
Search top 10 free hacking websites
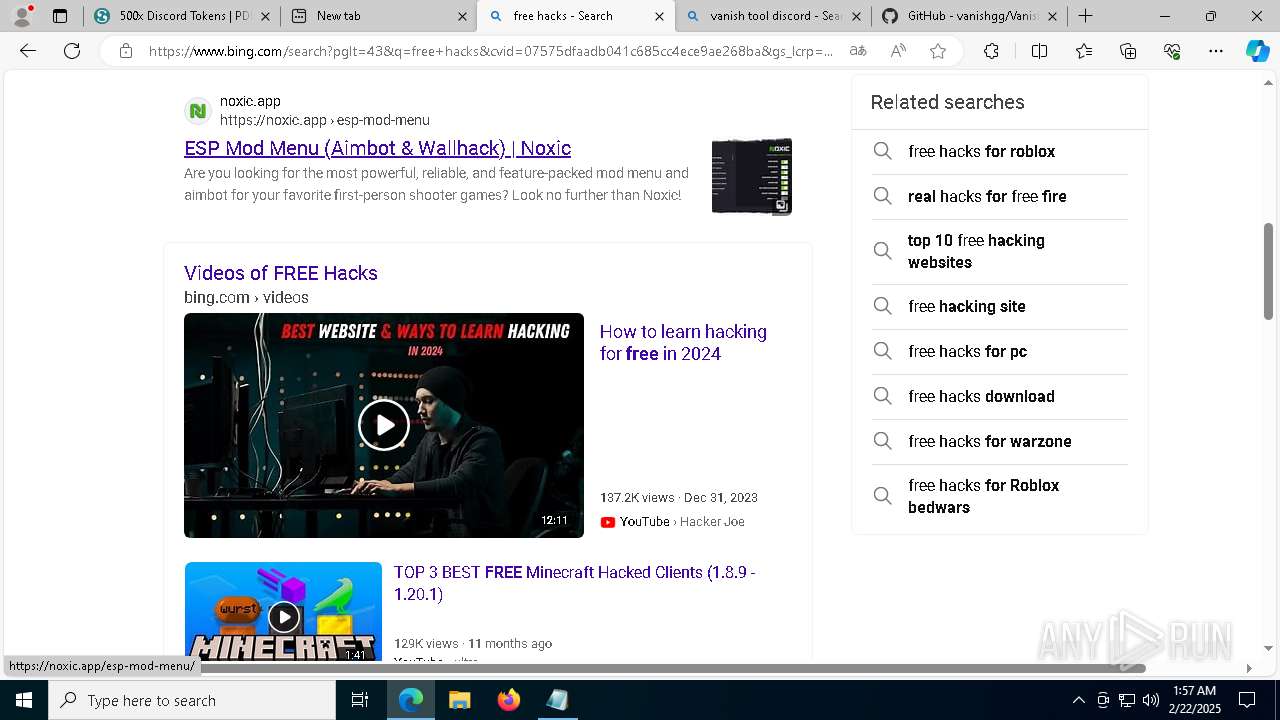(x=1000, y=252)
